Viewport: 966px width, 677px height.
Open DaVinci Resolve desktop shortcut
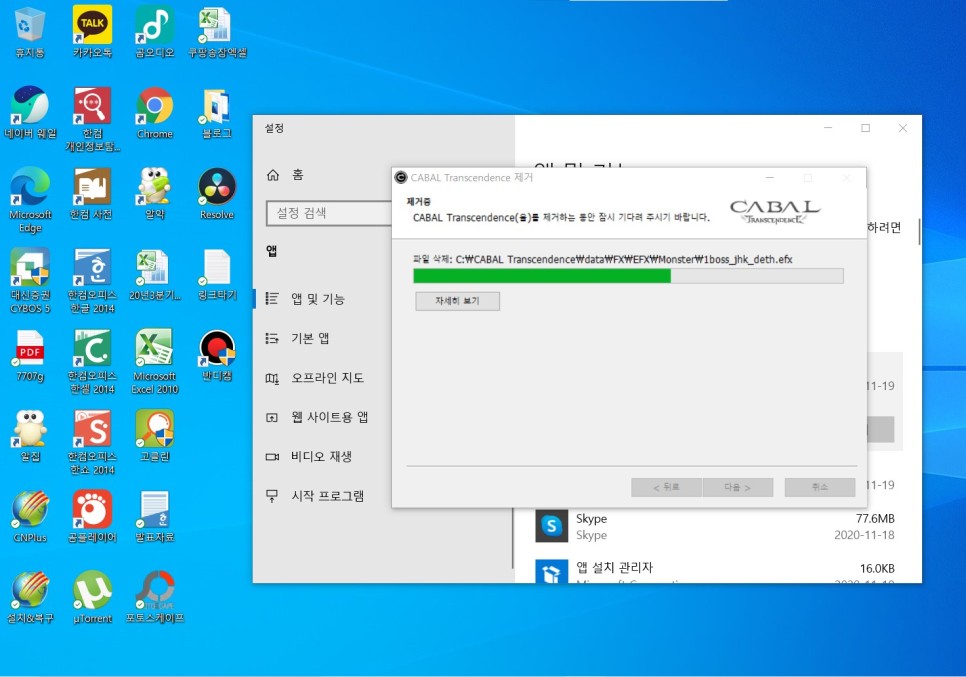217,194
